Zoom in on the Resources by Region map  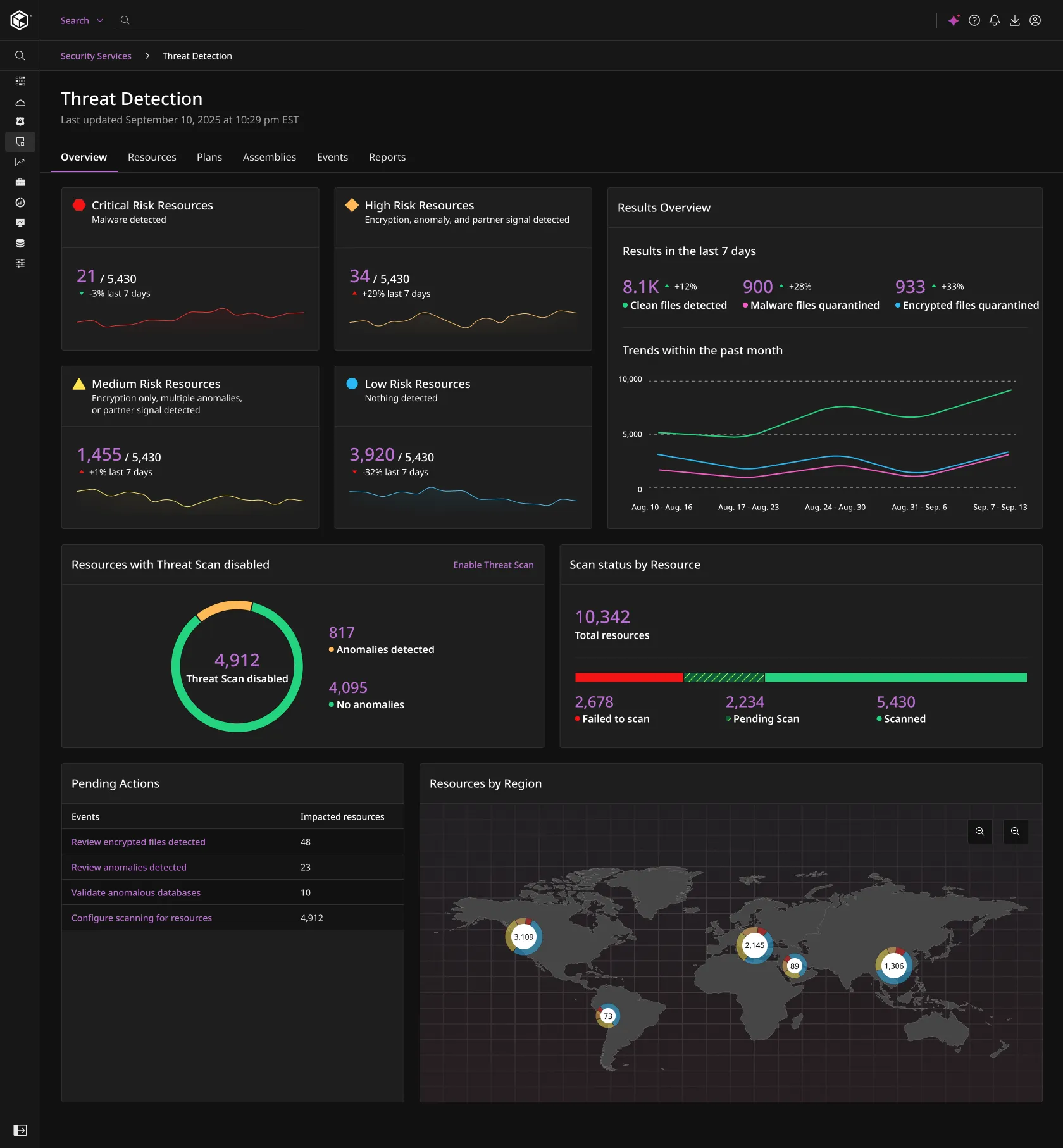click(979, 831)
